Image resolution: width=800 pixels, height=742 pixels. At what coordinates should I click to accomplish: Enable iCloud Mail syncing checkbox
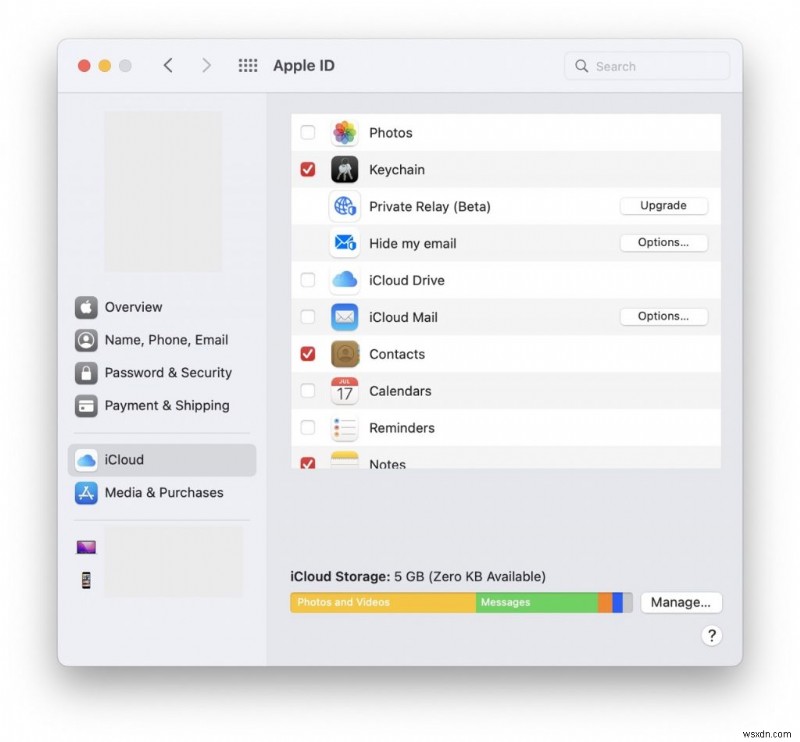tap(308, 317)
